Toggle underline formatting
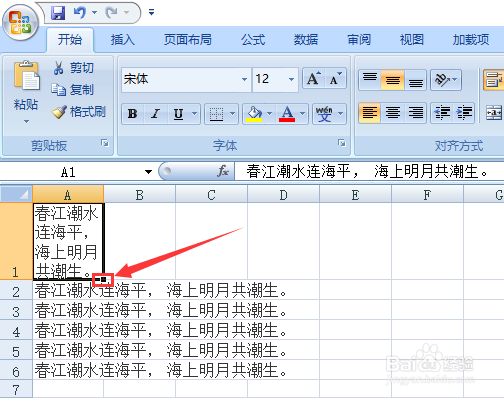 point(179,114)
